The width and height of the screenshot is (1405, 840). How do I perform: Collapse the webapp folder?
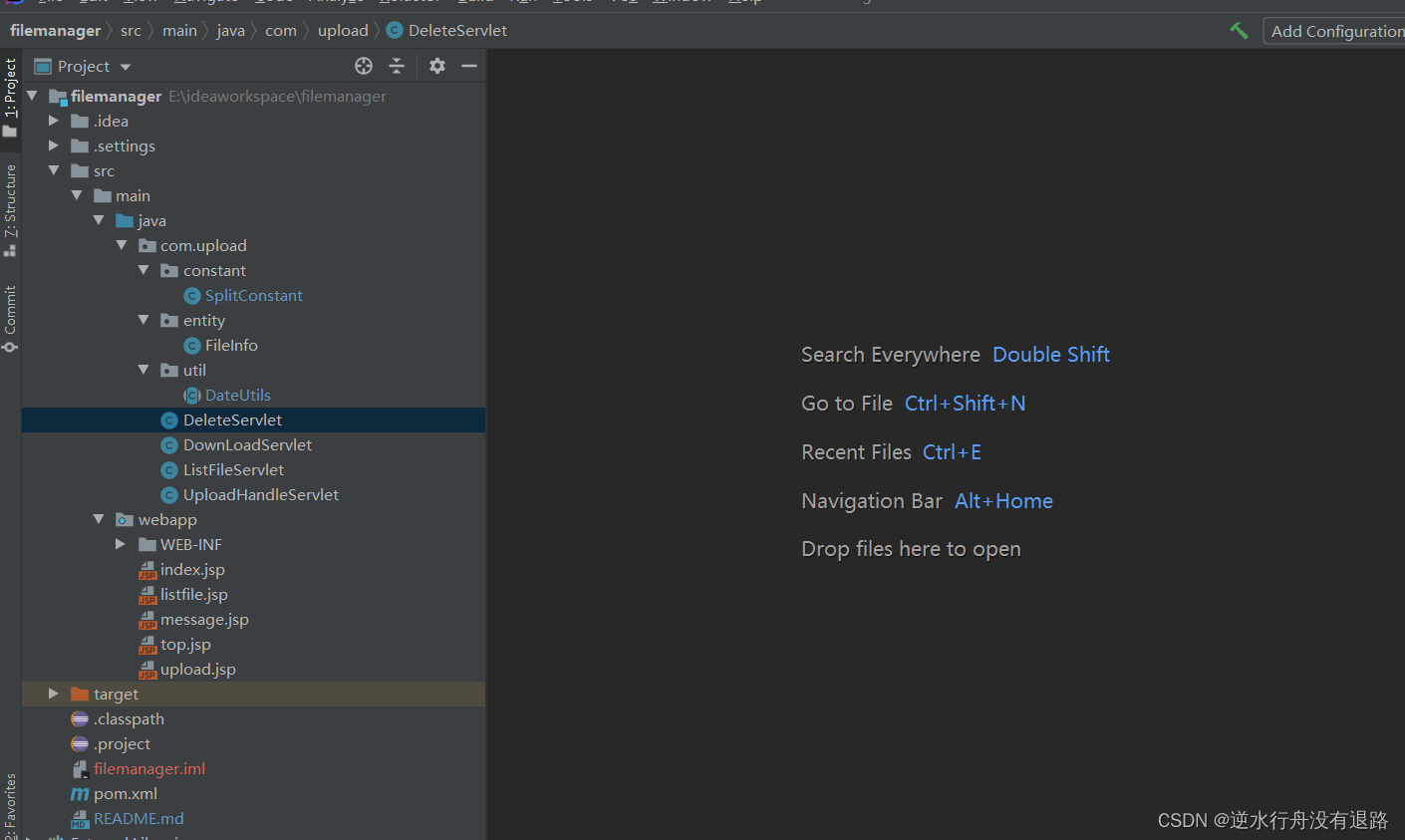click(x=99, y=519)
